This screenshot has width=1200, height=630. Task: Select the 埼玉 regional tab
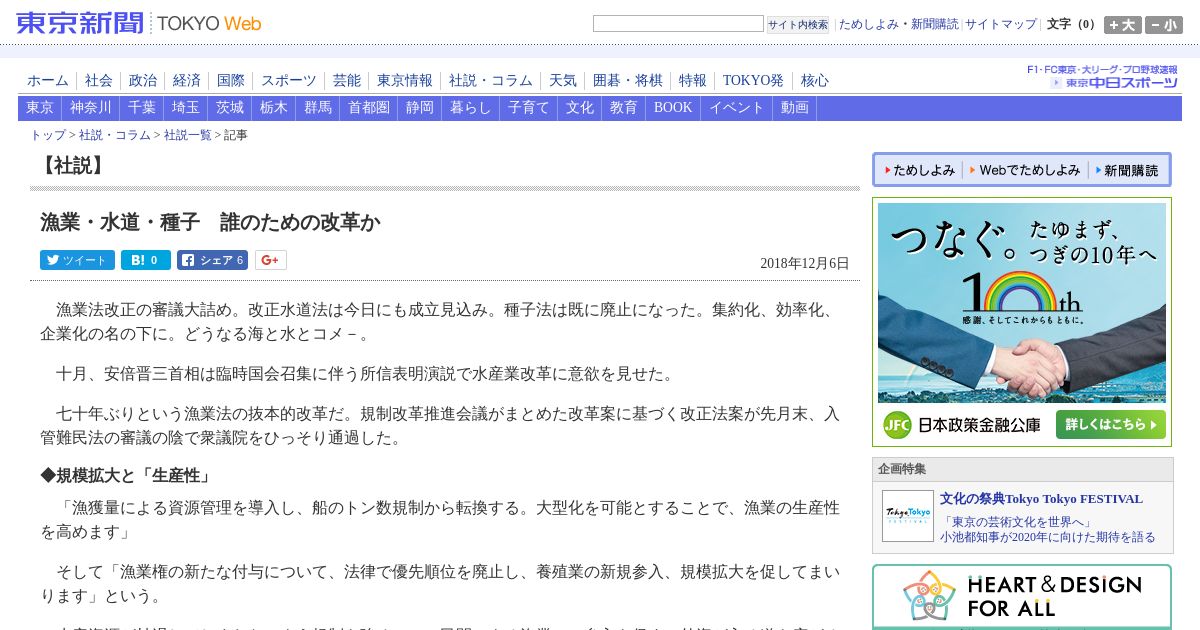click(x=186, y=108)
